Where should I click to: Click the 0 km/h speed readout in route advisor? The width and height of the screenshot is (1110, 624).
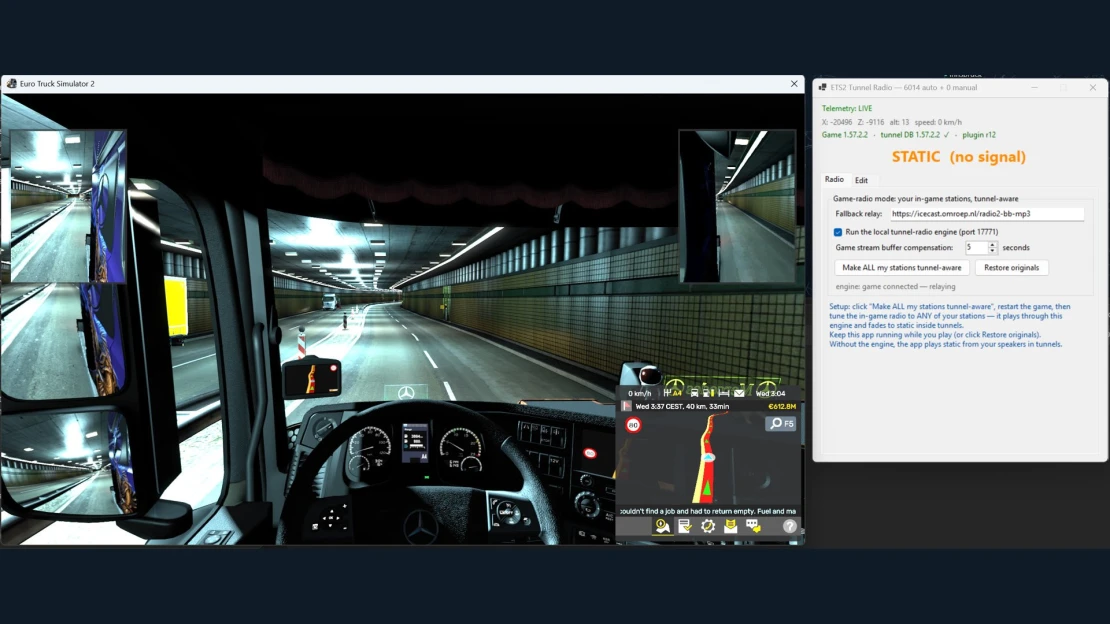pos(639,393)
